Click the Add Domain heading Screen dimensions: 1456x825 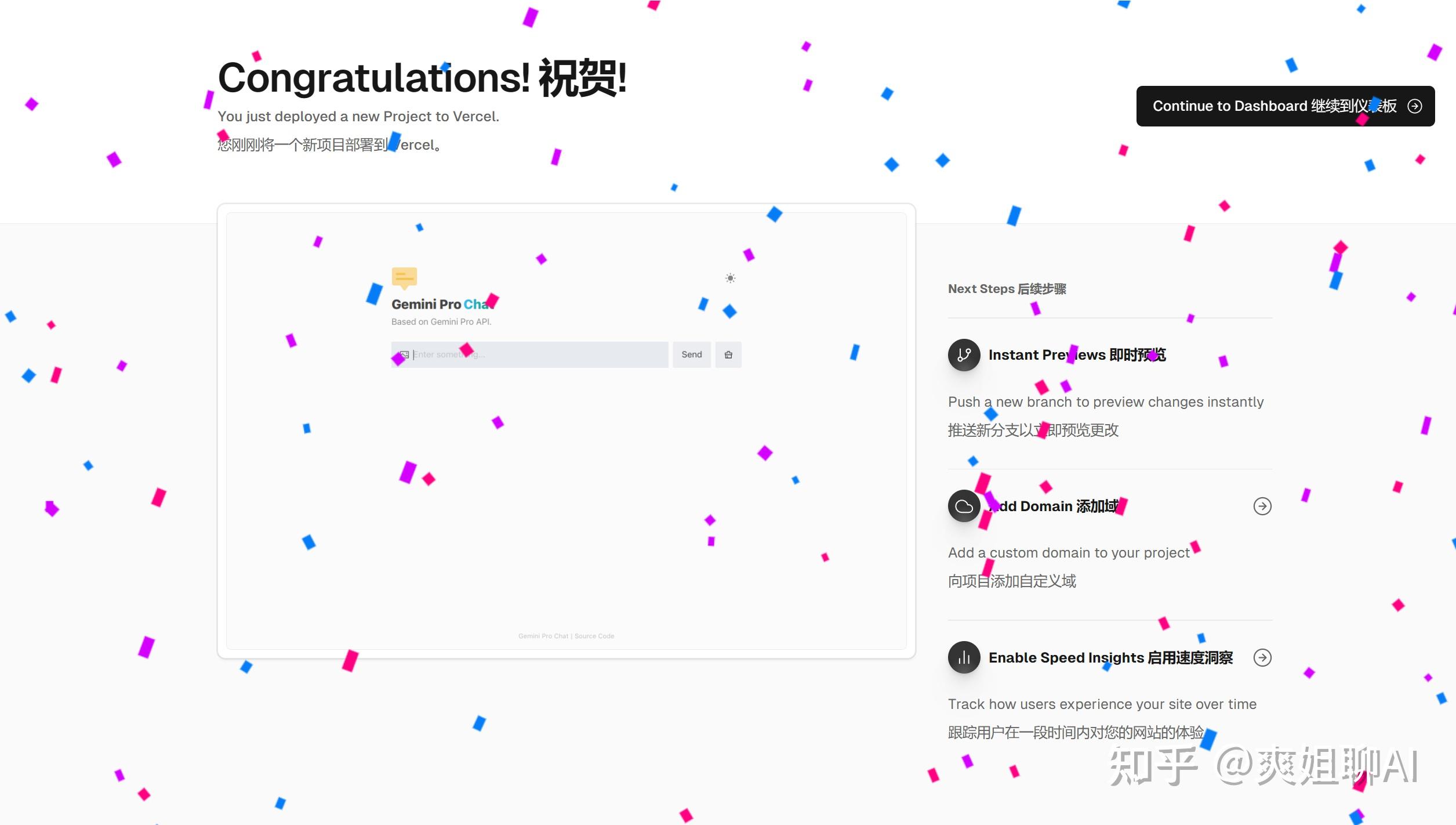point(1055,506)
